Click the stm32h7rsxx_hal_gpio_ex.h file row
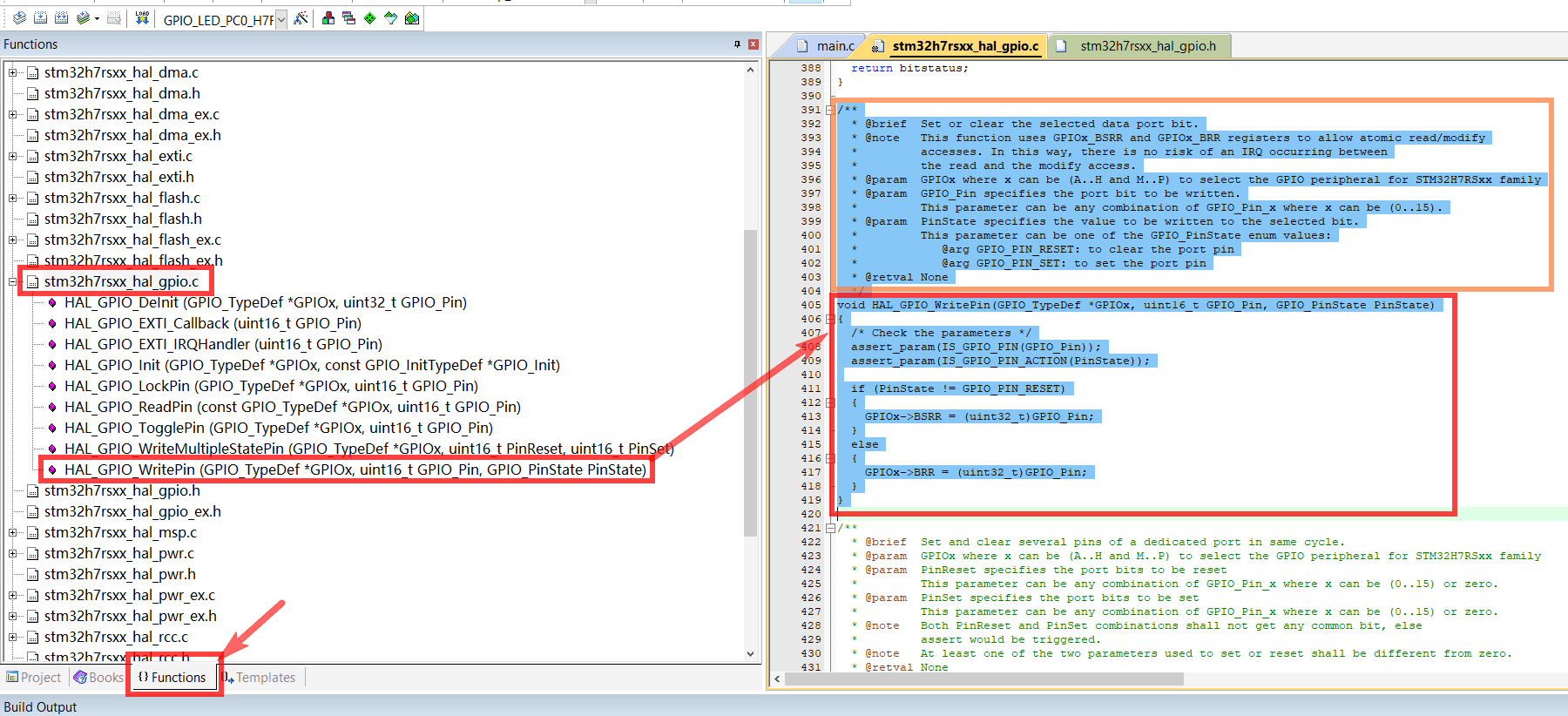 [132, 511]
